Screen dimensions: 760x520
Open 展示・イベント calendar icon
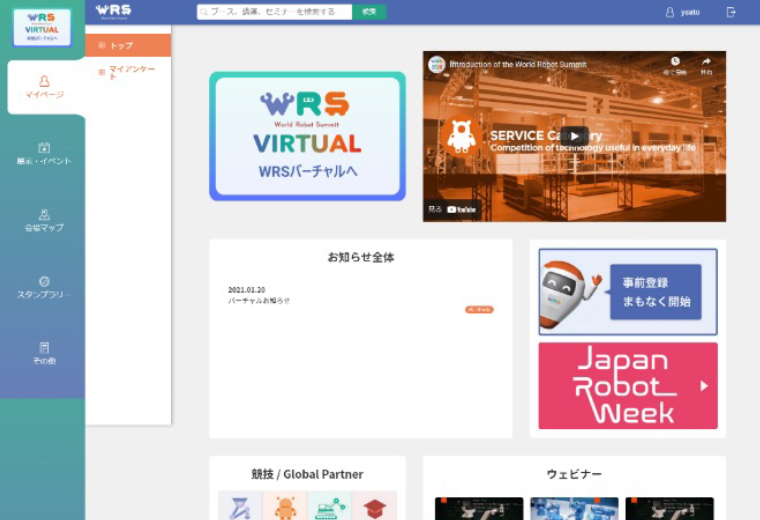click(x=44, y=148)
